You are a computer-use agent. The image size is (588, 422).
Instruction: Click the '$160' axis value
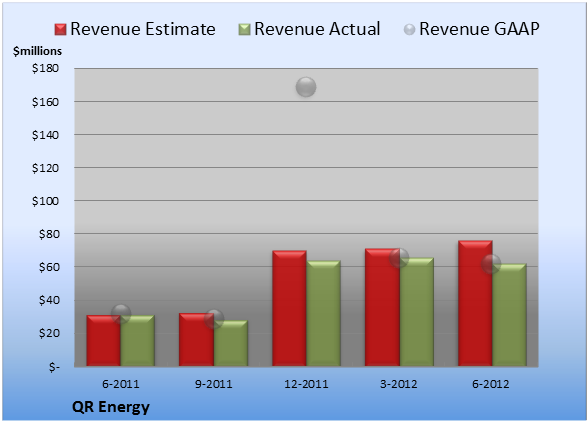(x=45, y=102)
